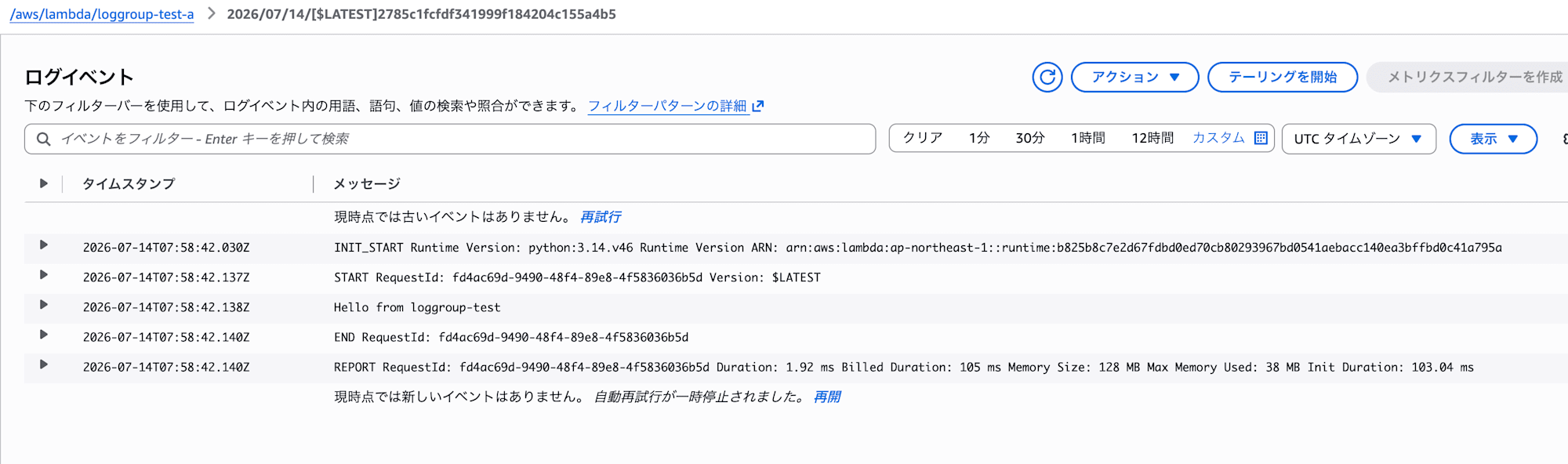Select the 12時間 time range
Image resolution: width=1568 pixels, height=464 pixels.
[x=1152, y=138]
